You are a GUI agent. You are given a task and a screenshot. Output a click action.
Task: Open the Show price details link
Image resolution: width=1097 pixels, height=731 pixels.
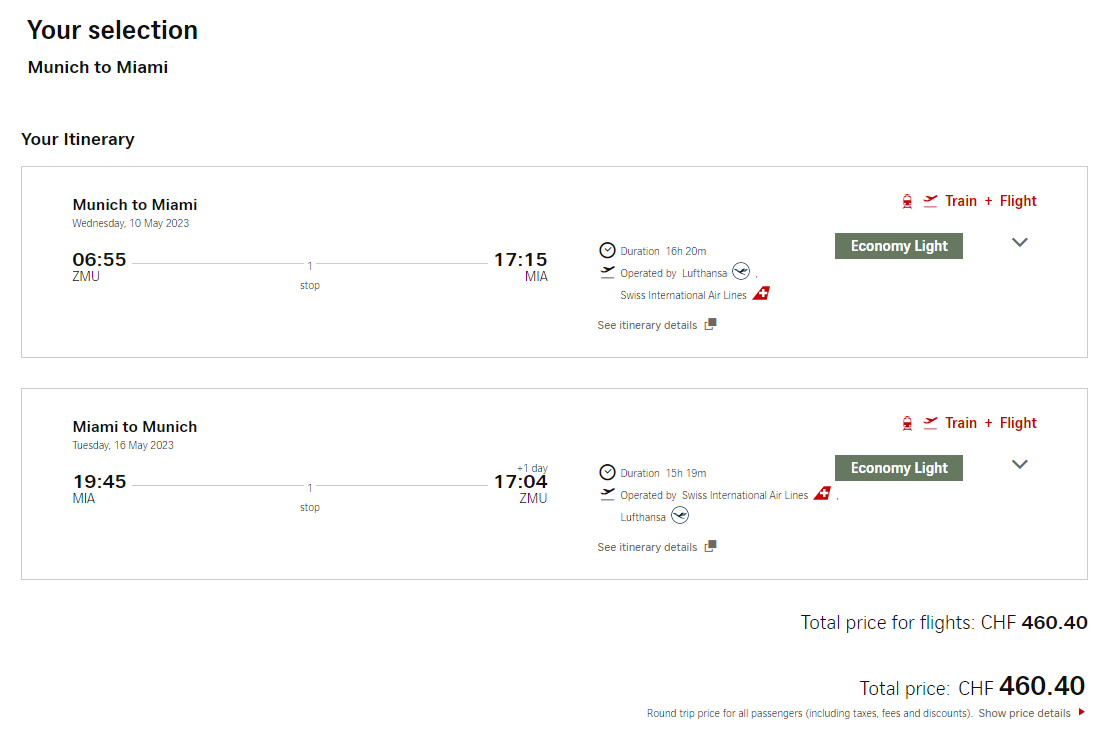click(x=1024, y=713)
